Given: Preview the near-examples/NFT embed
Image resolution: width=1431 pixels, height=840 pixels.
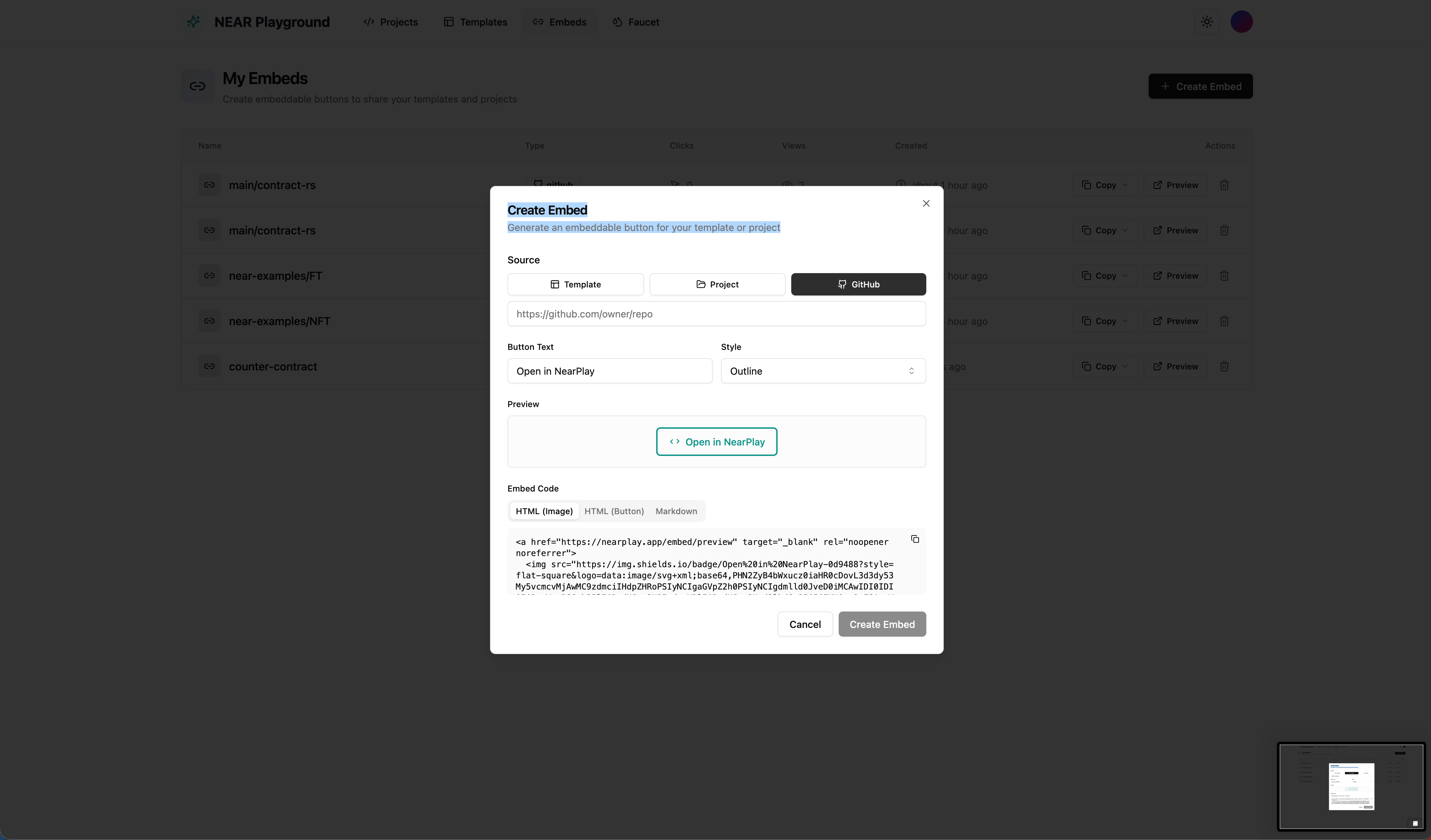Looking at the screenshot, I should [x=1175, y=321].
